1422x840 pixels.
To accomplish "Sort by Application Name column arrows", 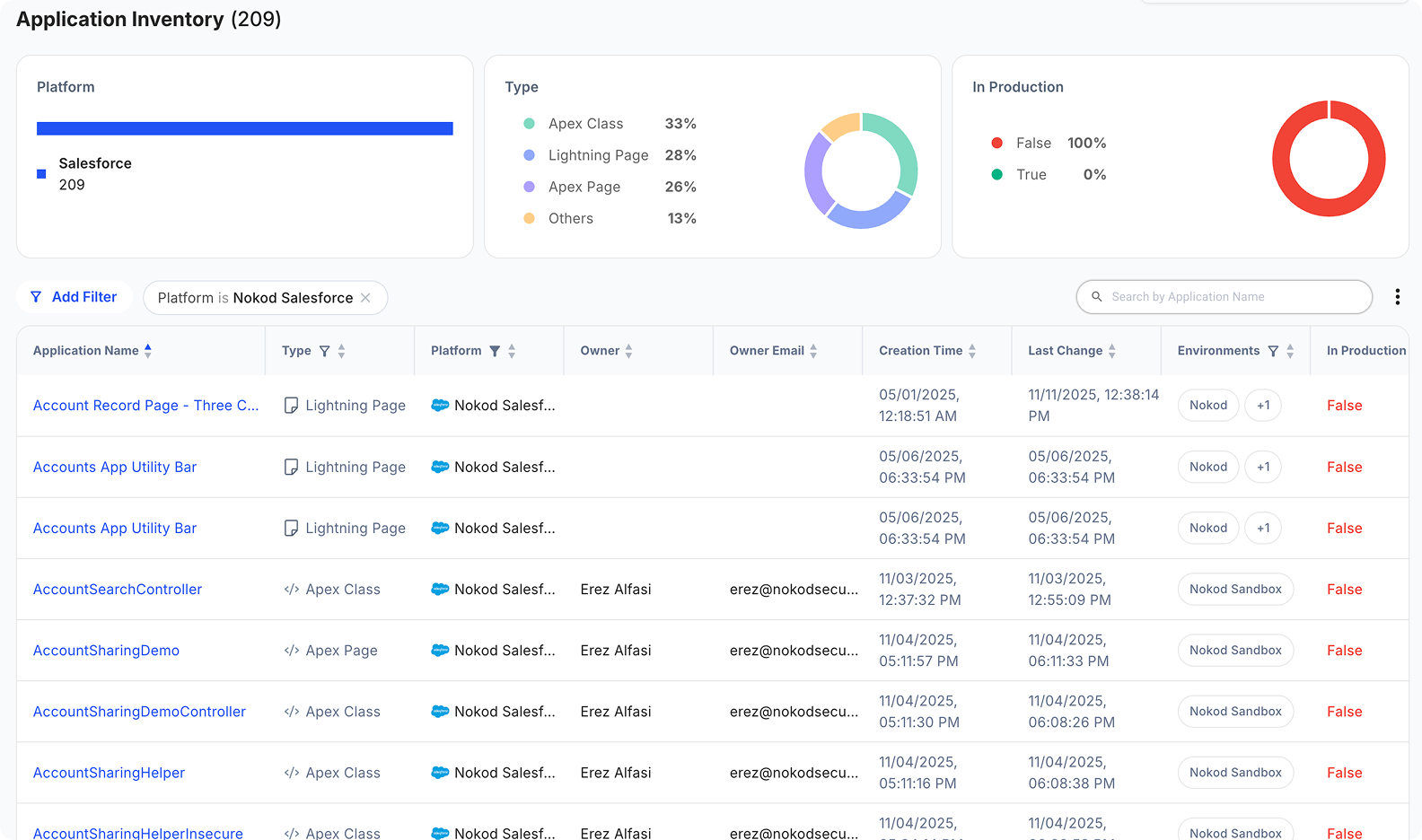I will point(148,351).
